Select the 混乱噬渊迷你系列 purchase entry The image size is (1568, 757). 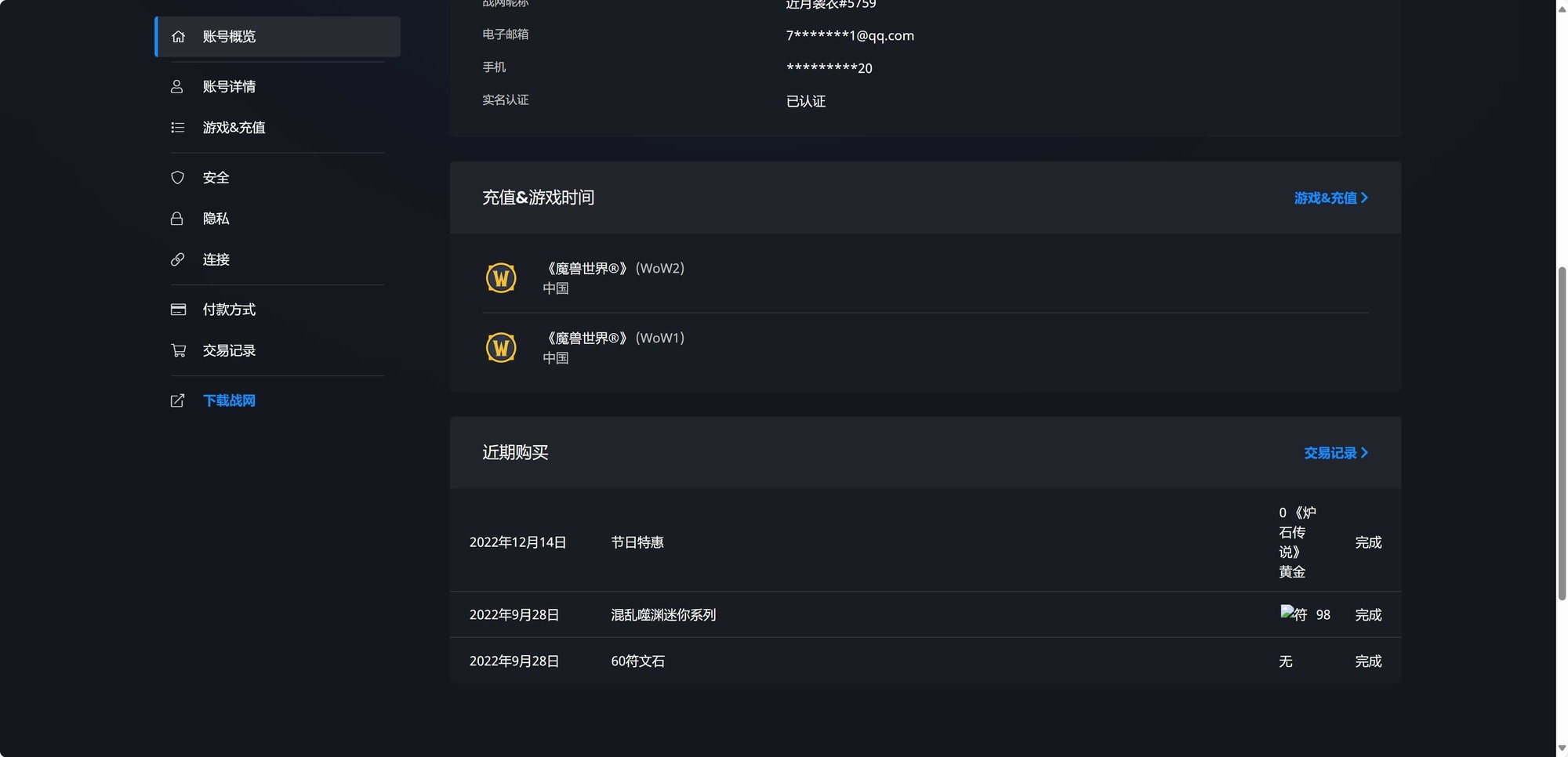coord(663,615)
